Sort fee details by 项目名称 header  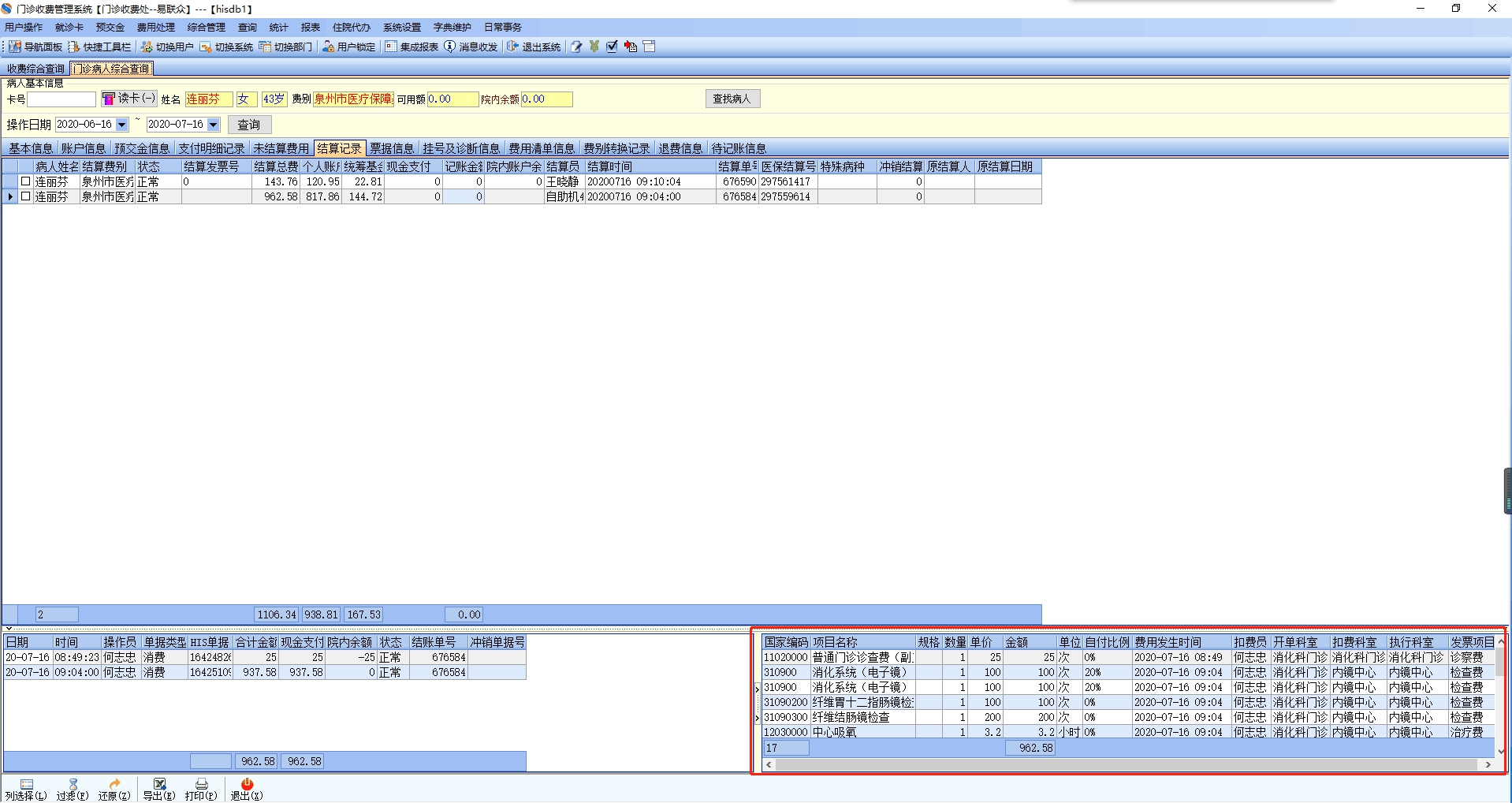coord(863,642)
